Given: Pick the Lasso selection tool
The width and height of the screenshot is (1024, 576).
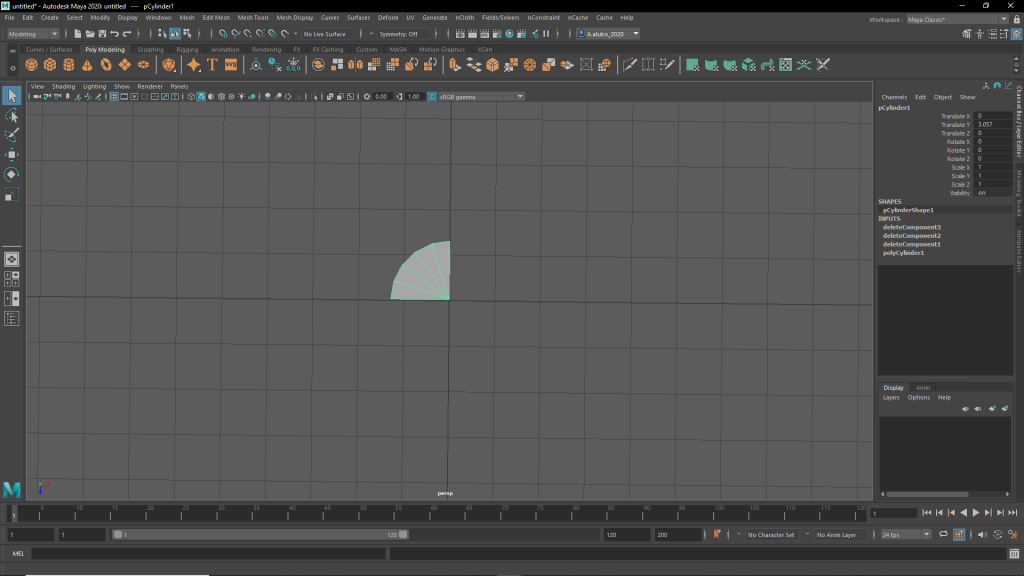Looking at the screenshot, I should (12, 116).
